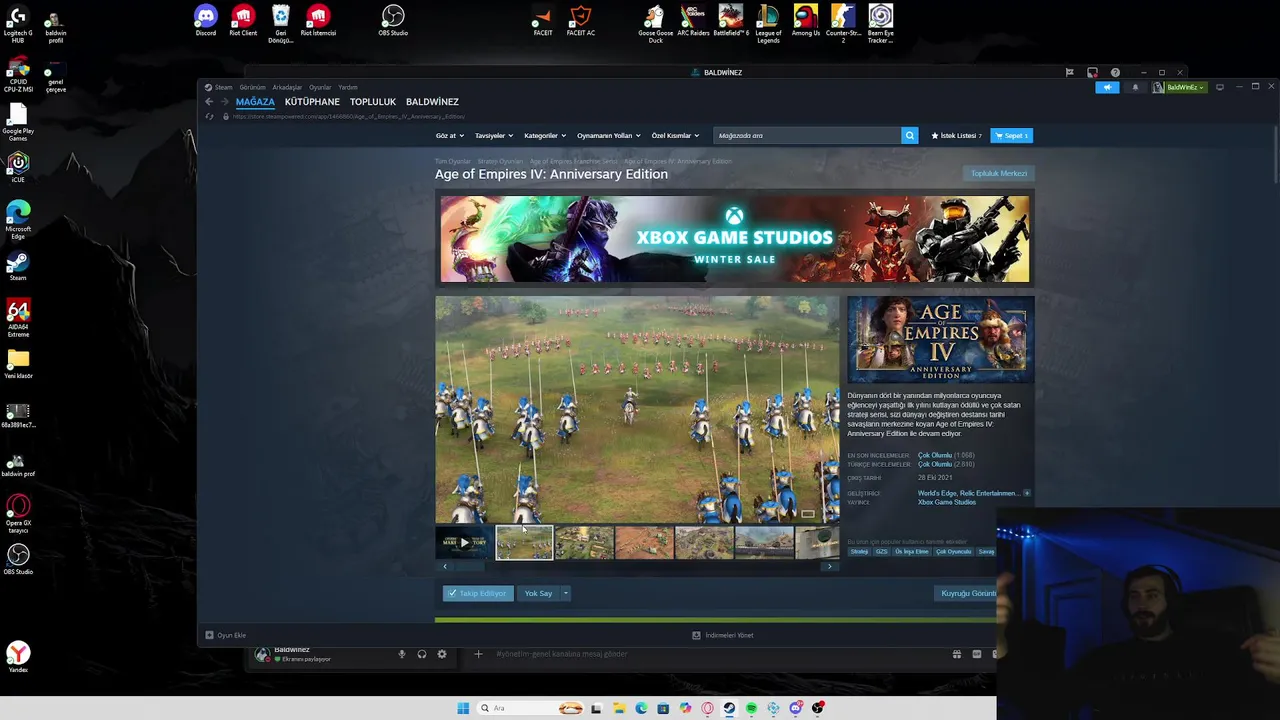
Task: Expand the Tavsiyeler store menu
Action: (x=494, y=135)
